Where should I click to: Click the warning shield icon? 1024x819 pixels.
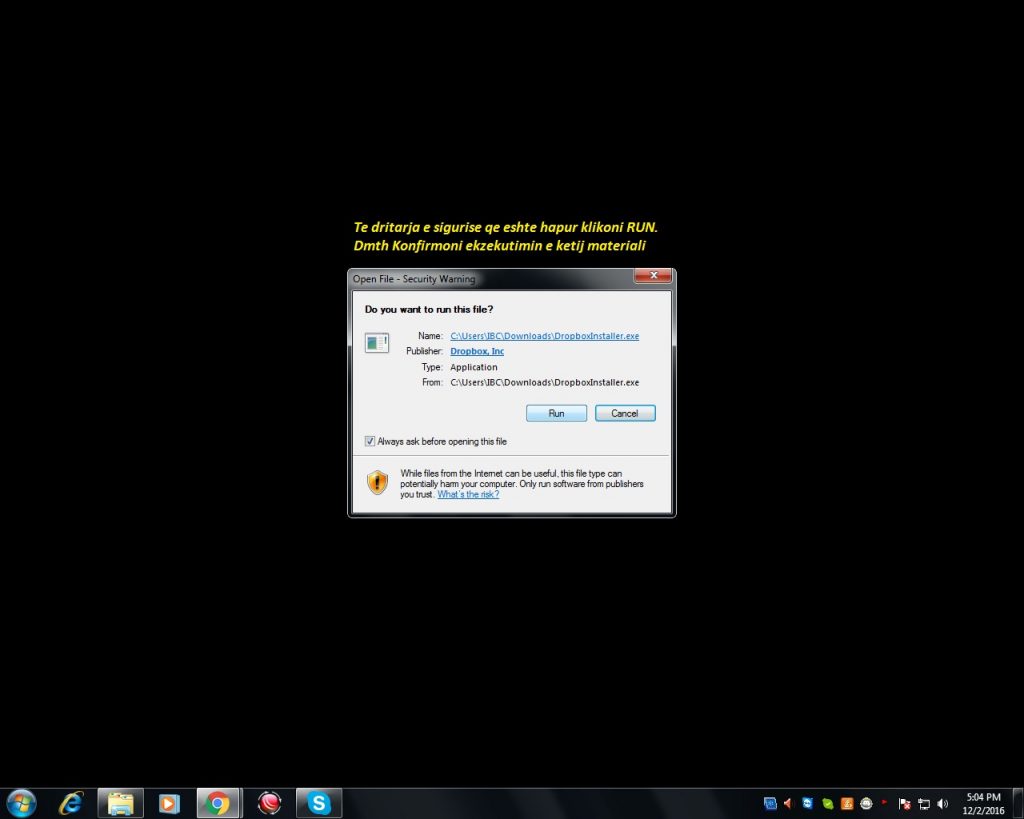[x=377, y=483]
